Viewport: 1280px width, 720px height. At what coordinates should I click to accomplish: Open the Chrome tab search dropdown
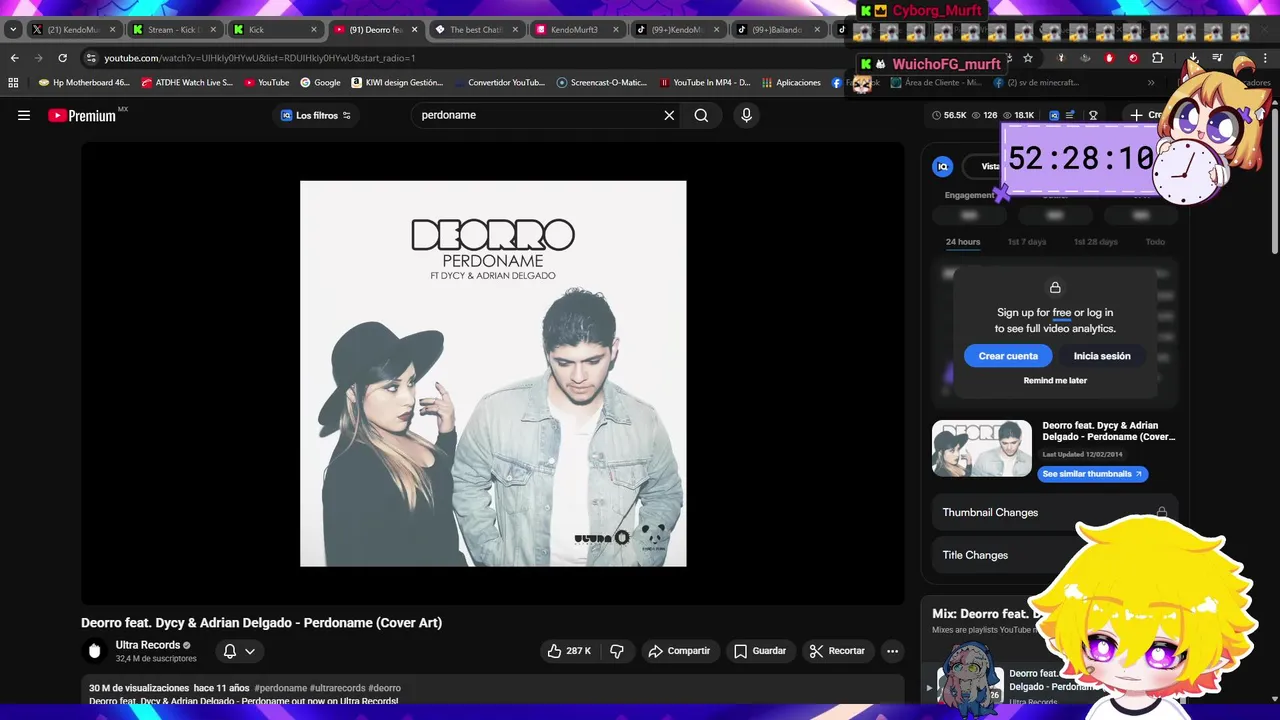coord(13,30)
